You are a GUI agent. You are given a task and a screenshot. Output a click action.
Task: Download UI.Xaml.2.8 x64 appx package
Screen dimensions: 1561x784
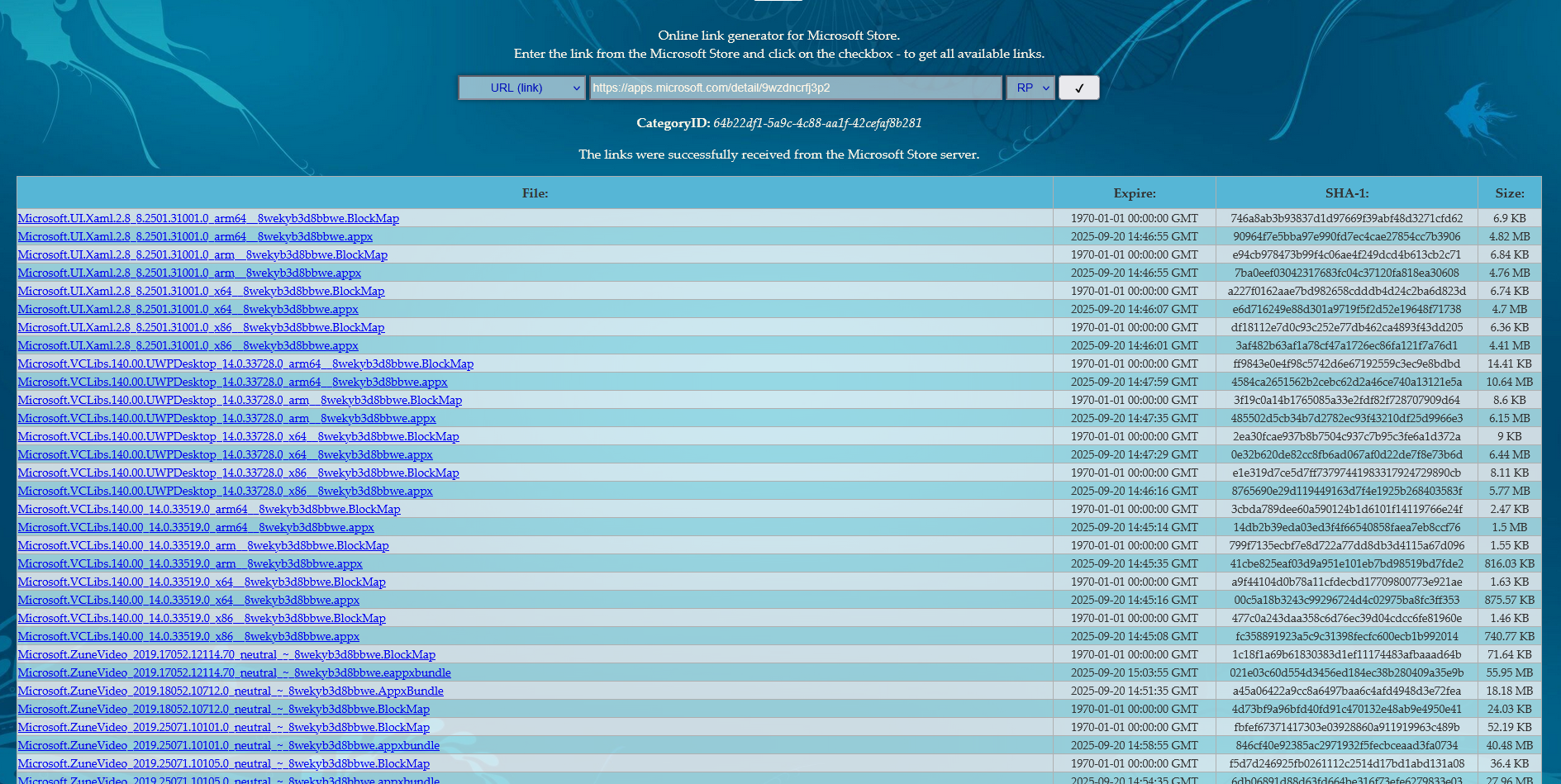pos(188,309)
